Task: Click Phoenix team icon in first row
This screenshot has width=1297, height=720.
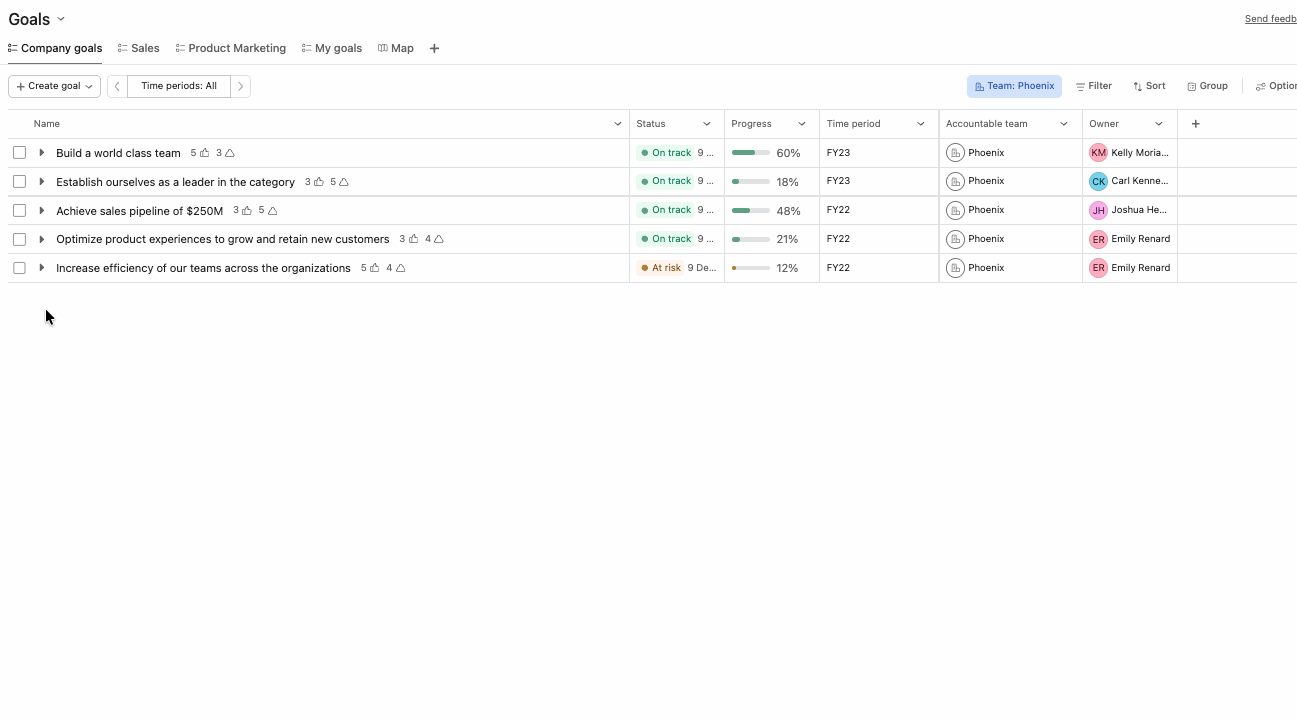Action: pyautogui.click(x=955, y=153)
